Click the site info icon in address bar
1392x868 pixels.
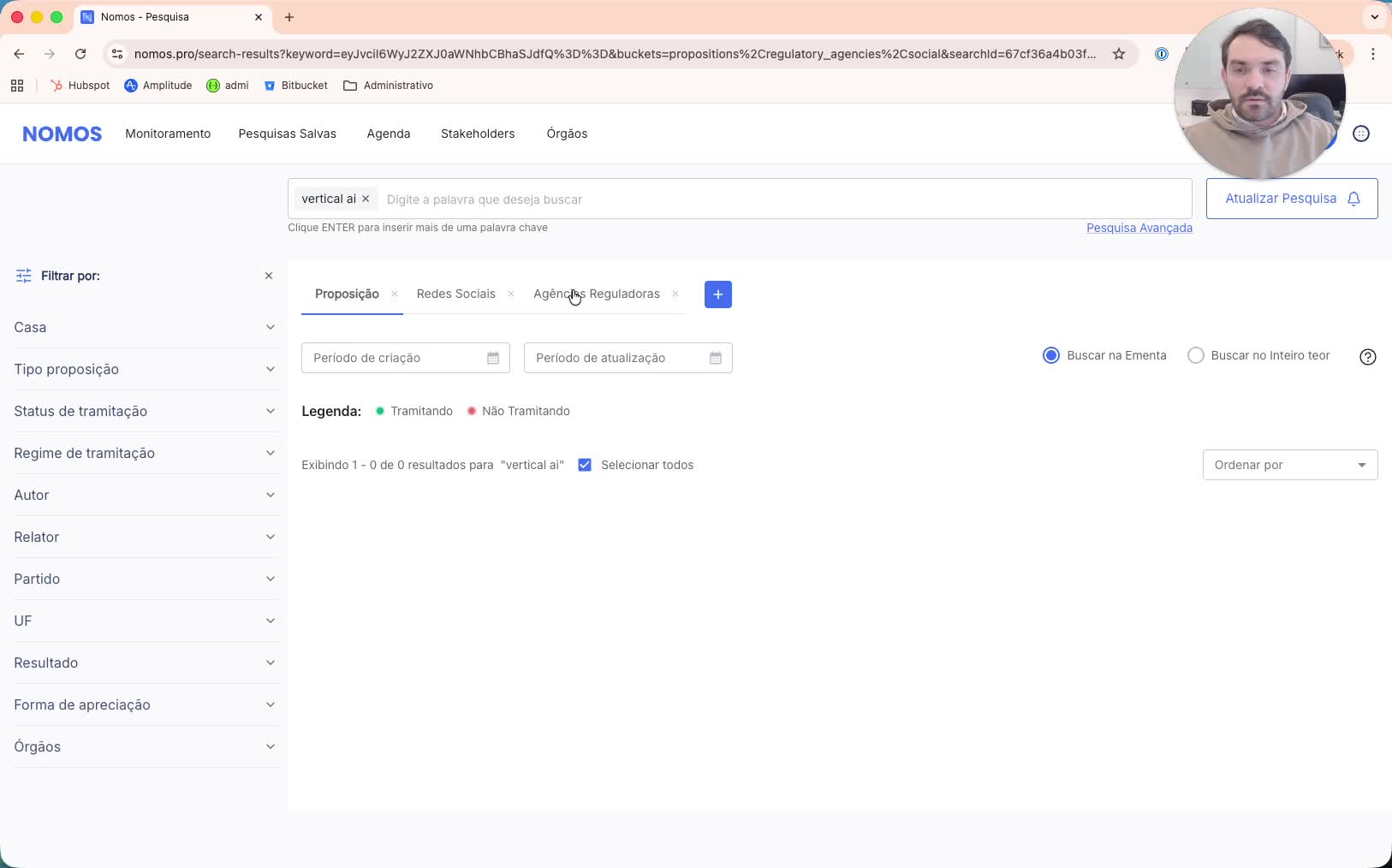(117, 54)
